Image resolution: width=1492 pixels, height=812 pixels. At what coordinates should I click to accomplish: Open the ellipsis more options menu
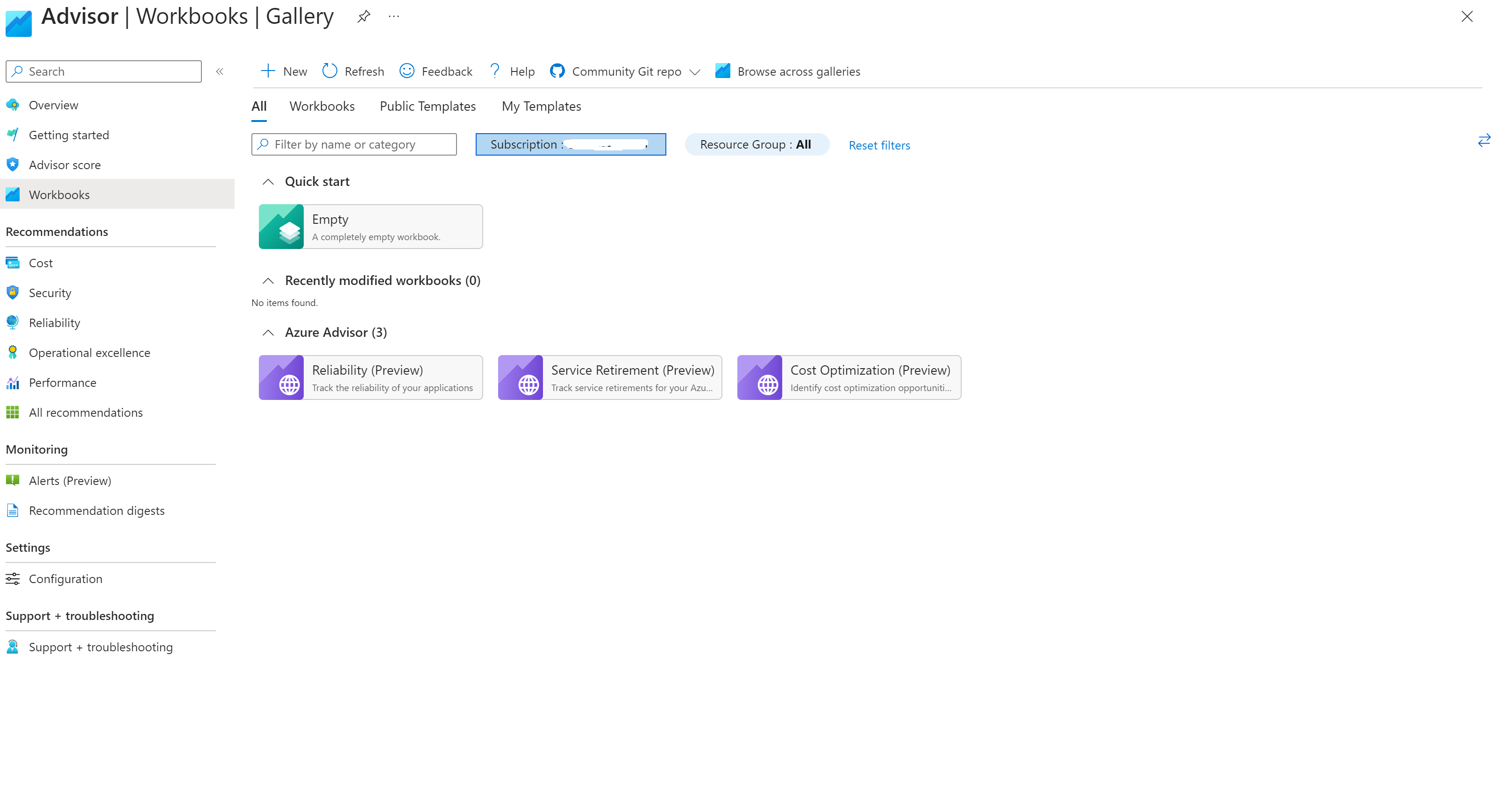pos(394,16)
